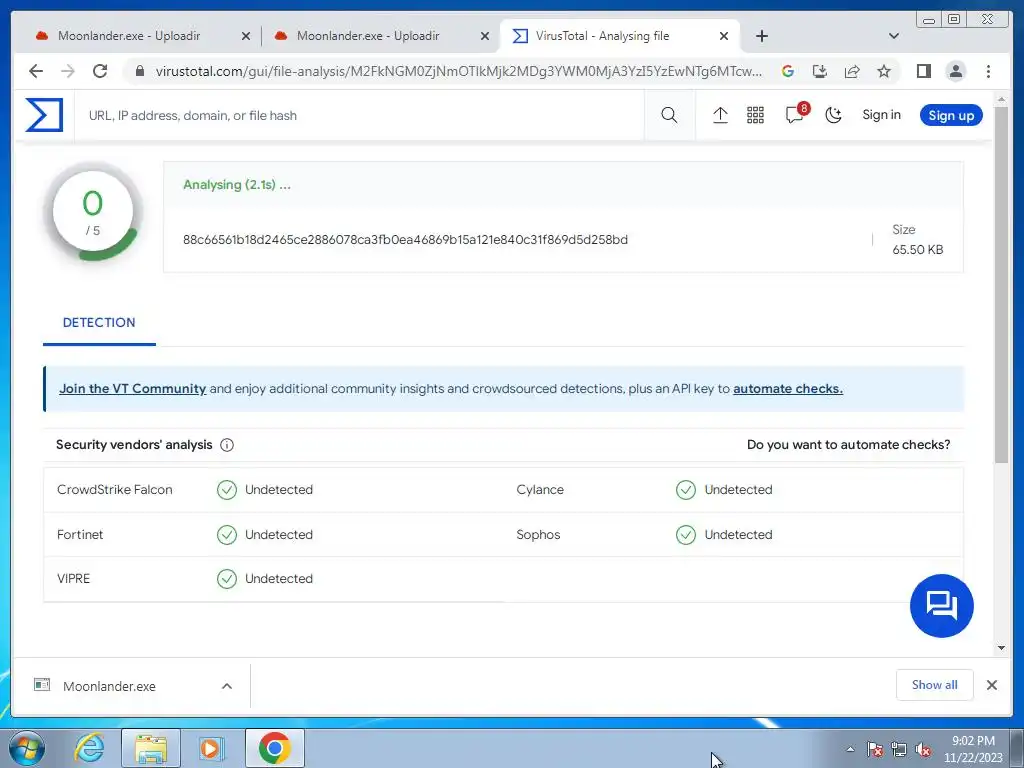This screenshot has height=768, width=1024.
Task: Launch Internet Explorer from the taskbar
Action: 90,748
